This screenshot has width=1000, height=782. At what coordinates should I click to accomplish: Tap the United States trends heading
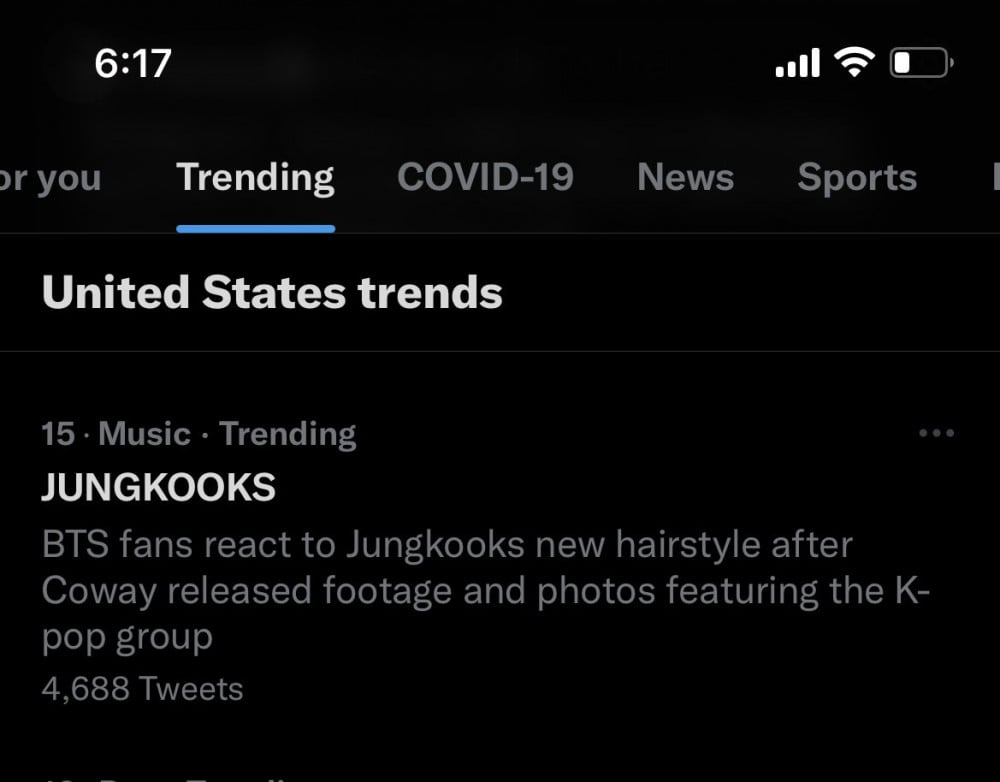[x=272, y=293]
